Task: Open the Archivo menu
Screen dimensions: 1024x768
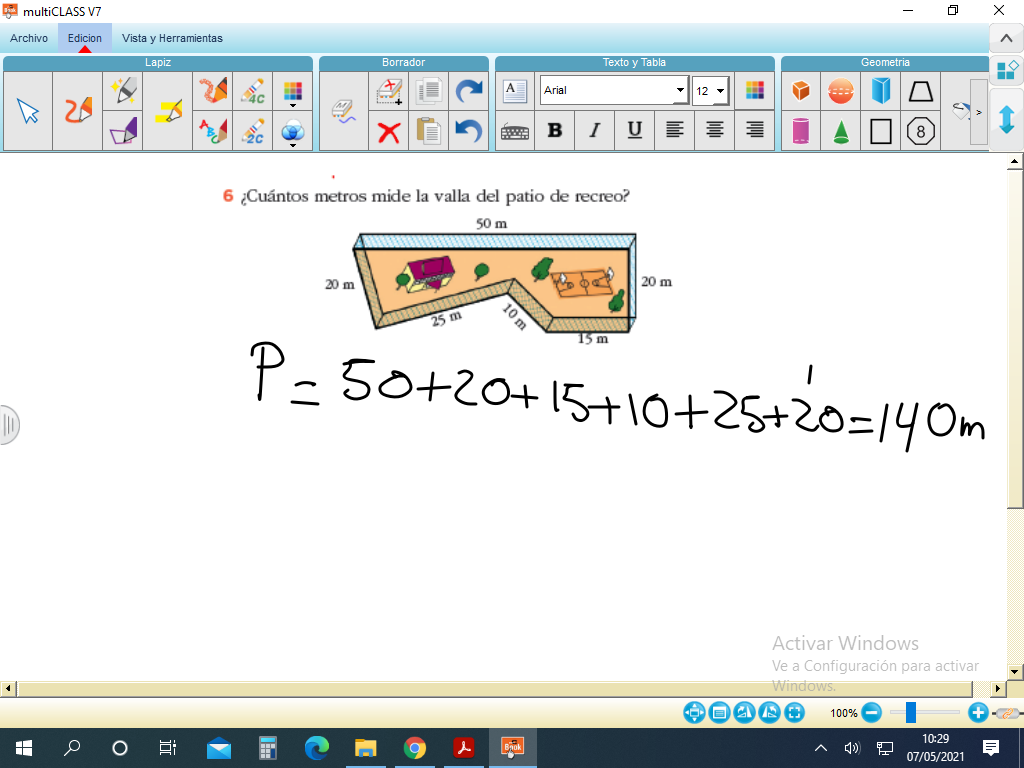Action: [x=29, y=38]
